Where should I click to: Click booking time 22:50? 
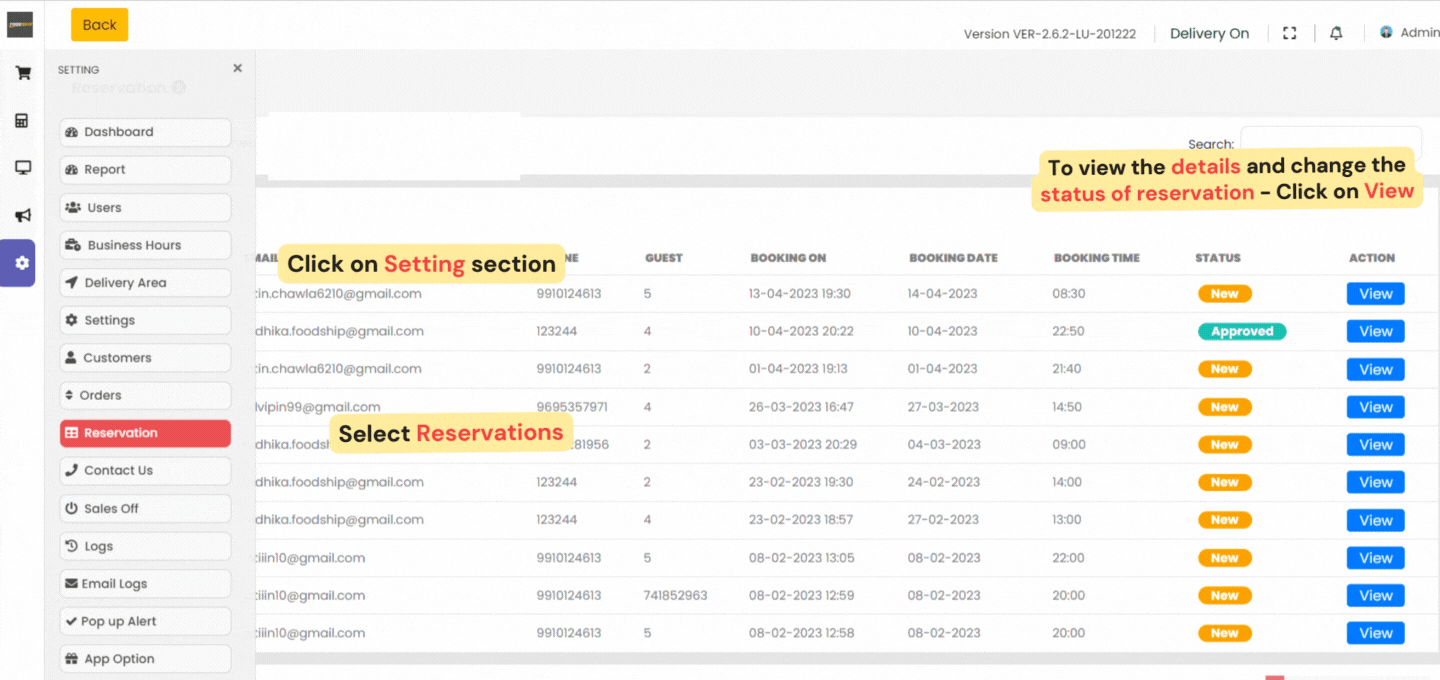pyautogui.click(x=1068, y=331)
